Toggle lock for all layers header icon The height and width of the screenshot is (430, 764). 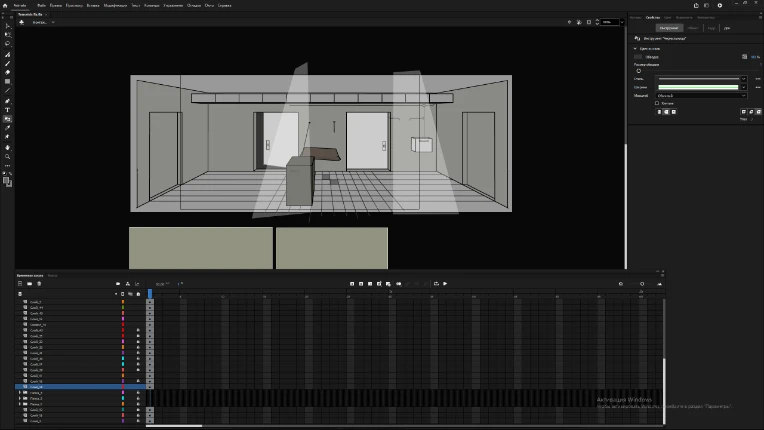tap(138, 294)
